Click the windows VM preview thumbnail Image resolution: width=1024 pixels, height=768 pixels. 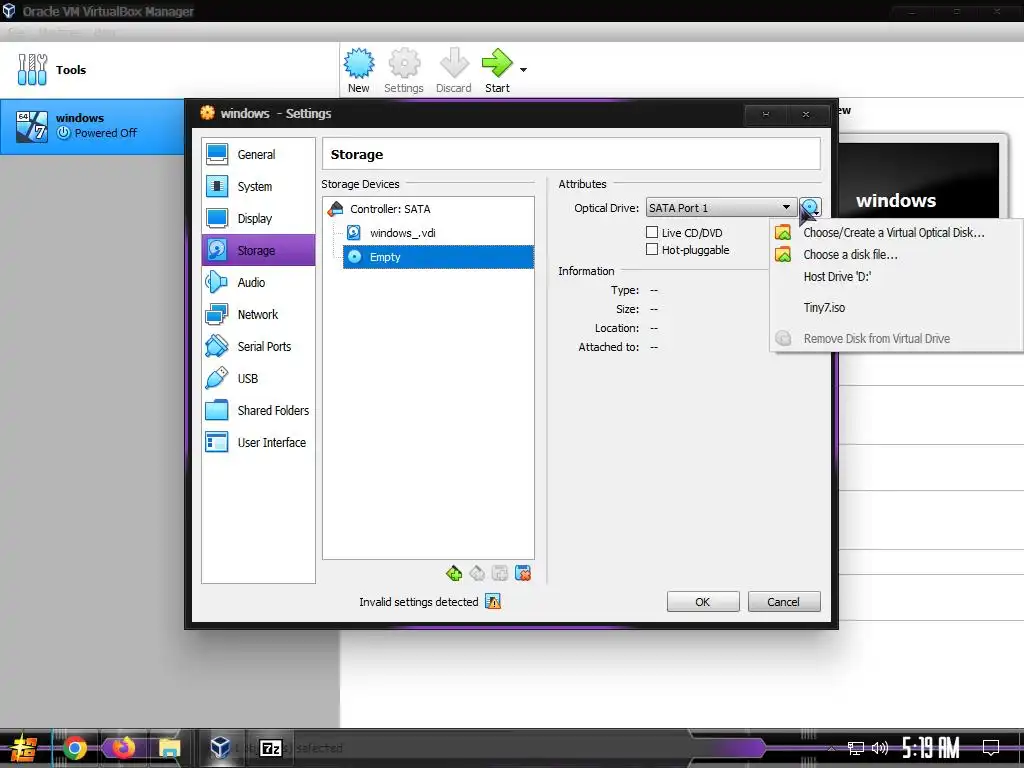[918, 180]
